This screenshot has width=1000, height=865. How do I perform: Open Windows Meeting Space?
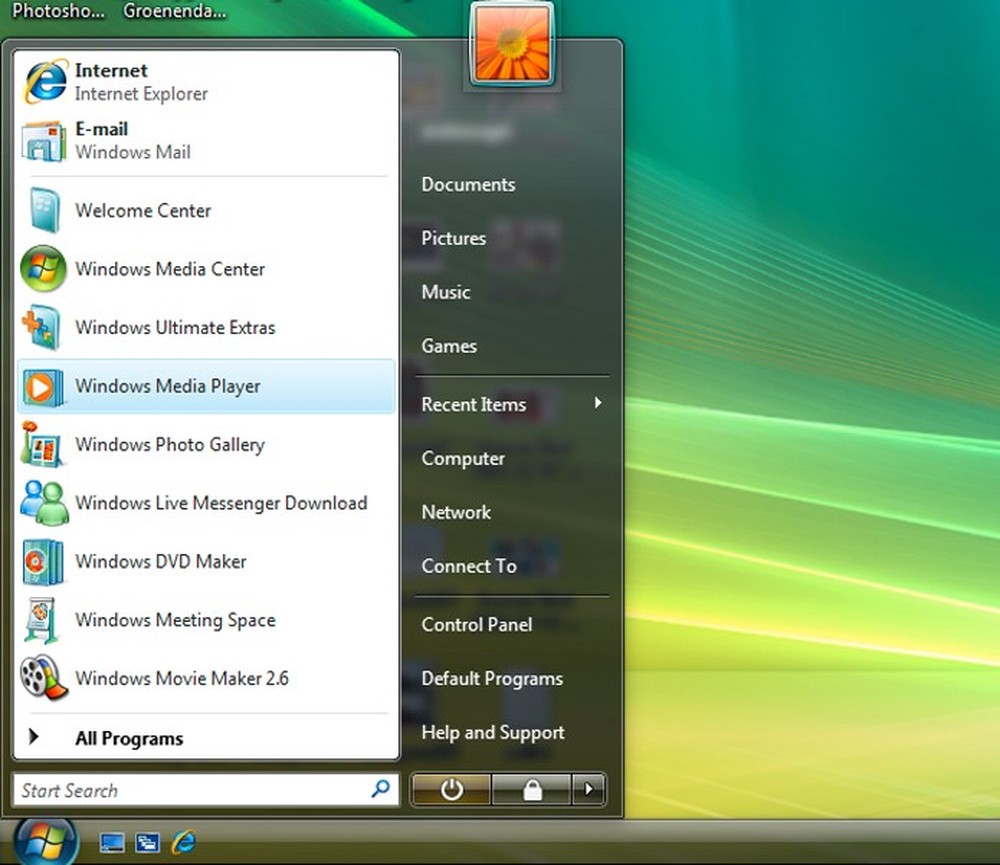[x=175, y=620]
